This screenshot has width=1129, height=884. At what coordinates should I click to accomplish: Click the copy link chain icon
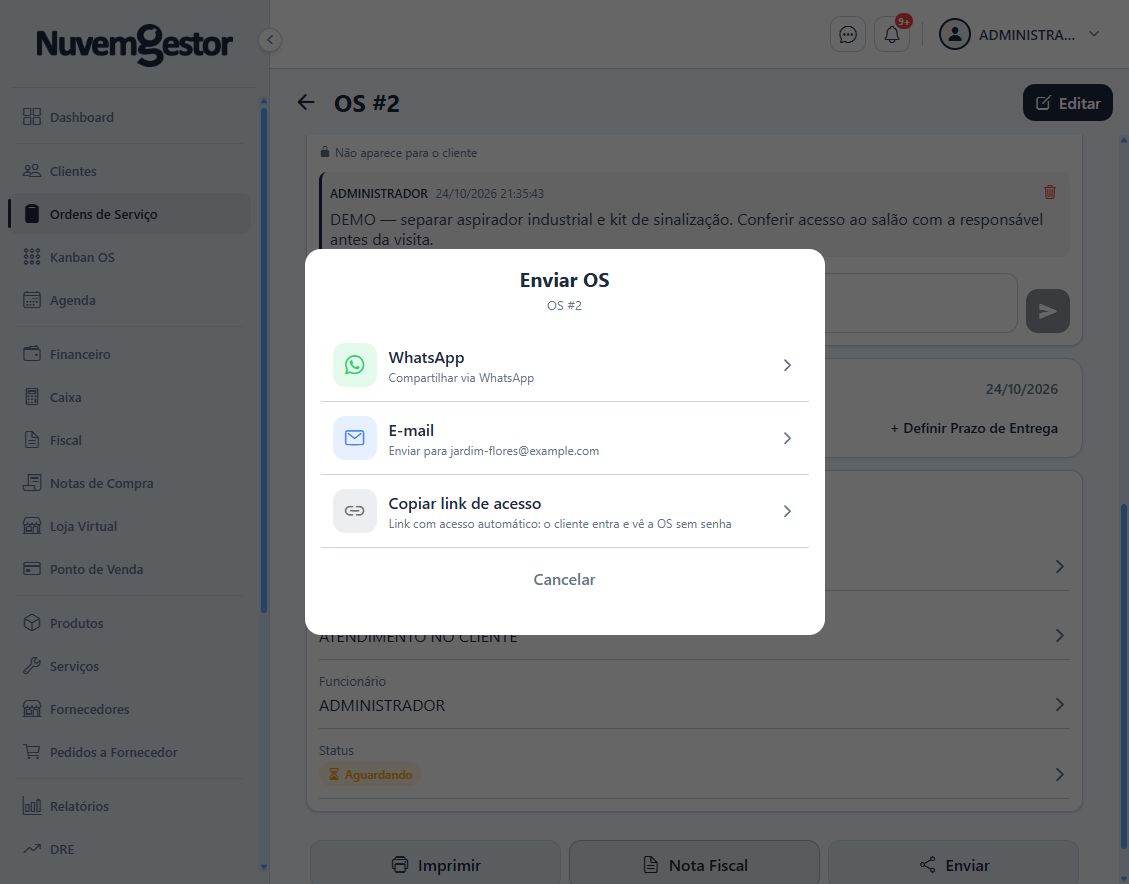click(354, 511)
